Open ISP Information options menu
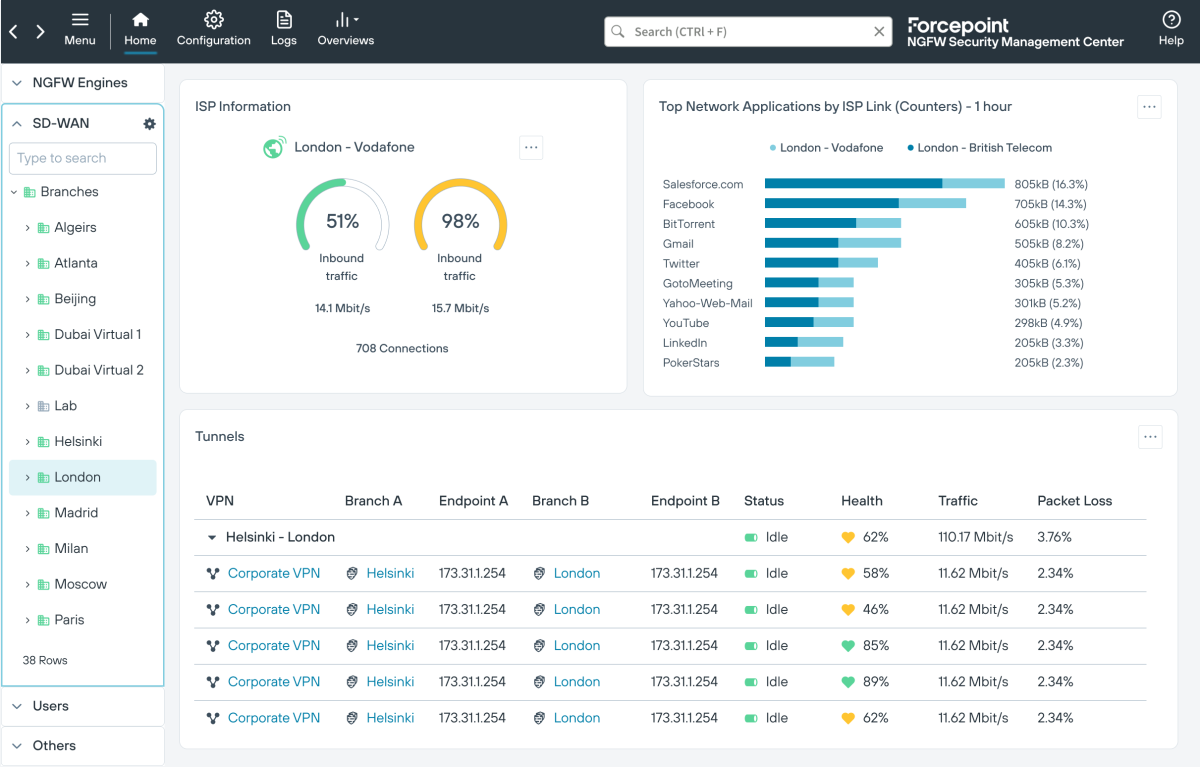The height and width of the screenshot is (767, 1200). click(531, 148)
